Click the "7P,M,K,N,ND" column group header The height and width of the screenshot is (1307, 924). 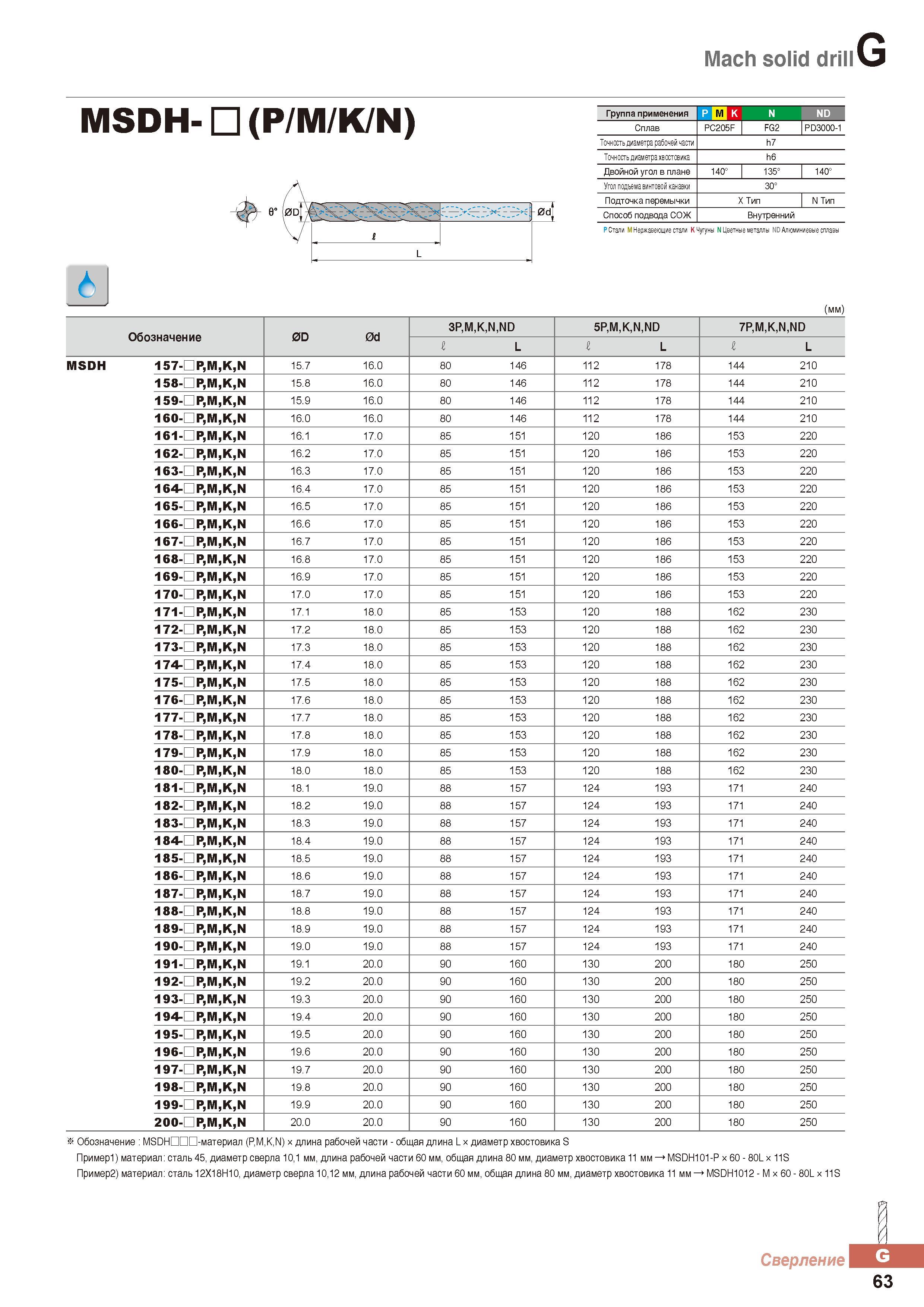point(772,327)
